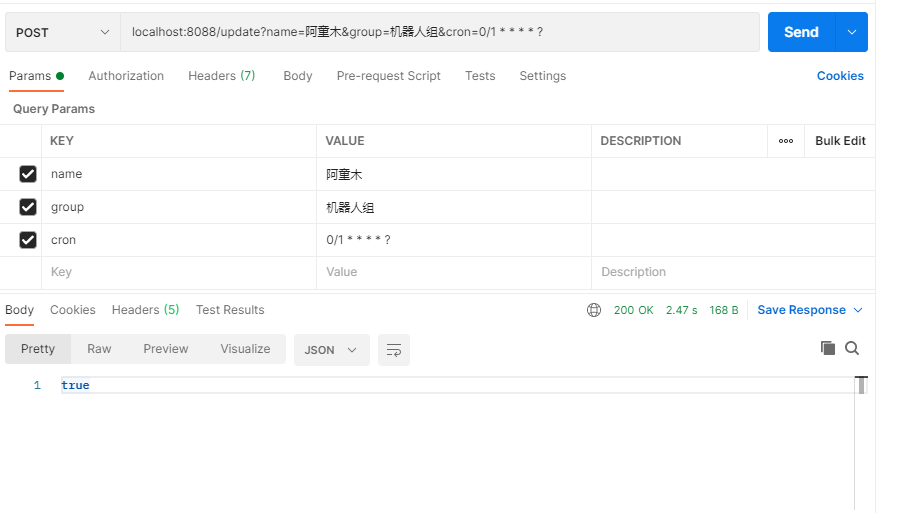916x513 pixels.
Task: Click the Send button
Action: [x=801, y=32]
